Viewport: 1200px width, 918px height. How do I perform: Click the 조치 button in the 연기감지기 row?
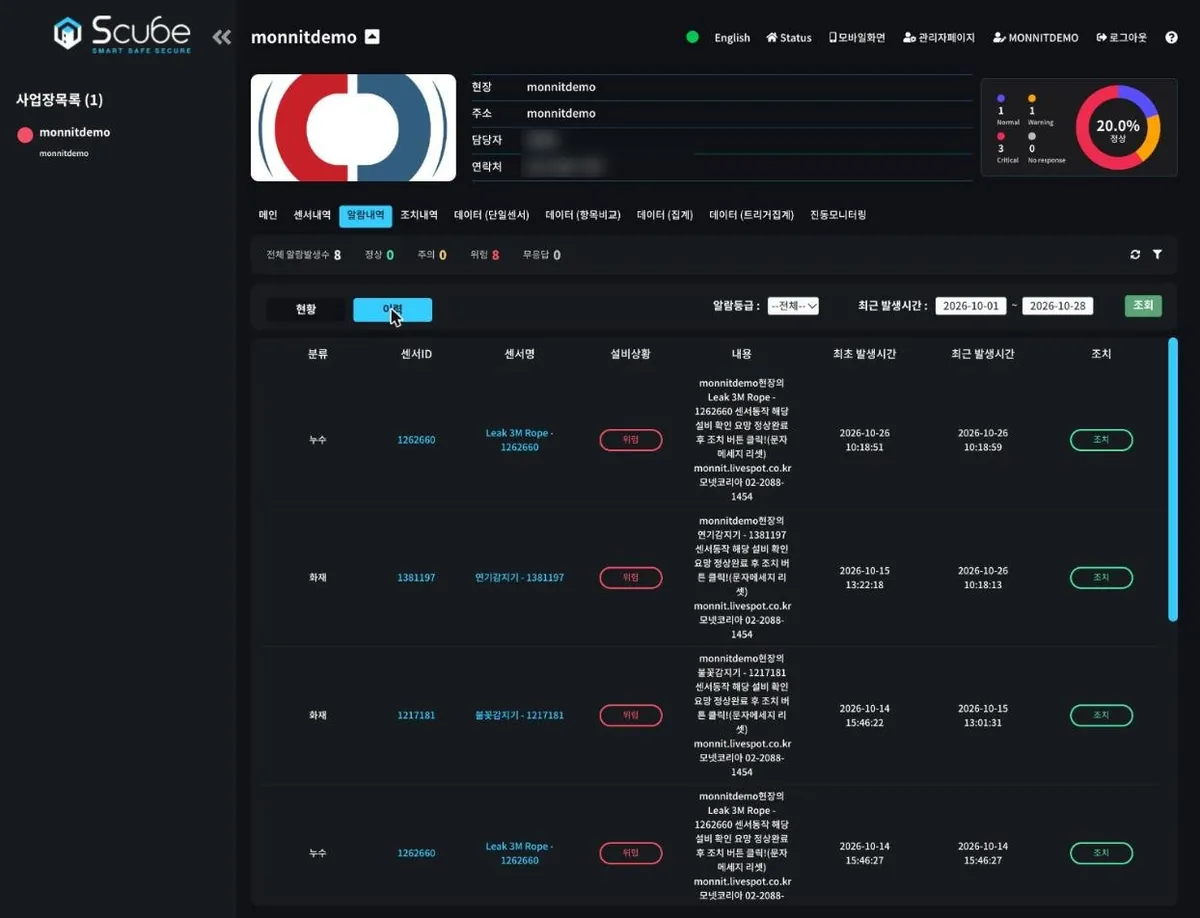pos(1101,578)
